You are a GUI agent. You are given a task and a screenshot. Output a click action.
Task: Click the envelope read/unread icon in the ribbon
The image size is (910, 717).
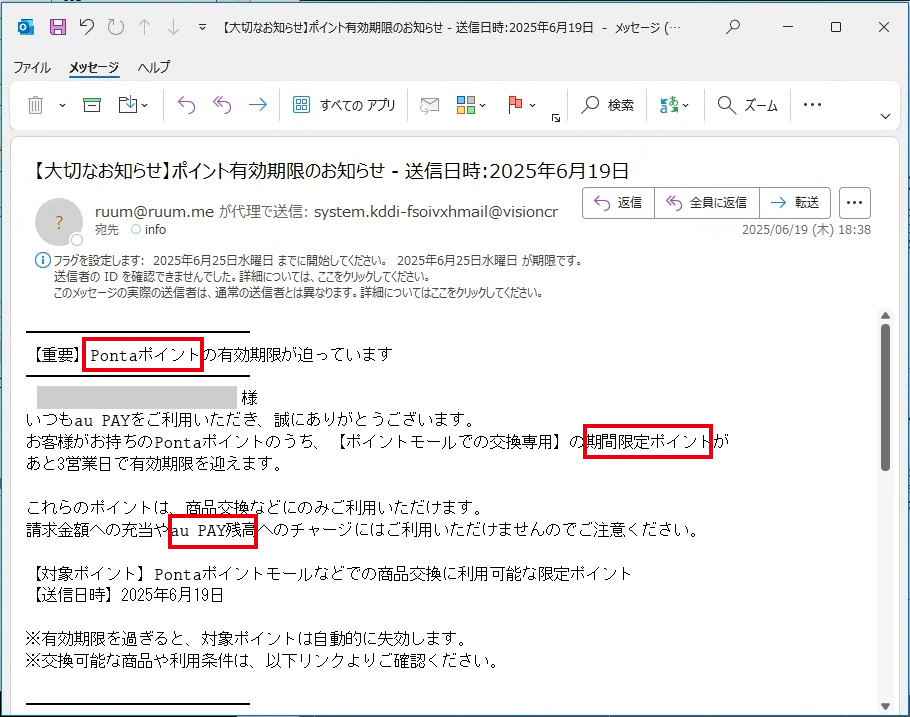tap(429, 105)
